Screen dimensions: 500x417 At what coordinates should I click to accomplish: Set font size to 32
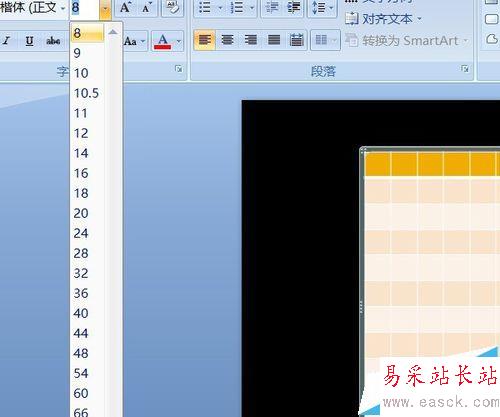pos(87,273)
